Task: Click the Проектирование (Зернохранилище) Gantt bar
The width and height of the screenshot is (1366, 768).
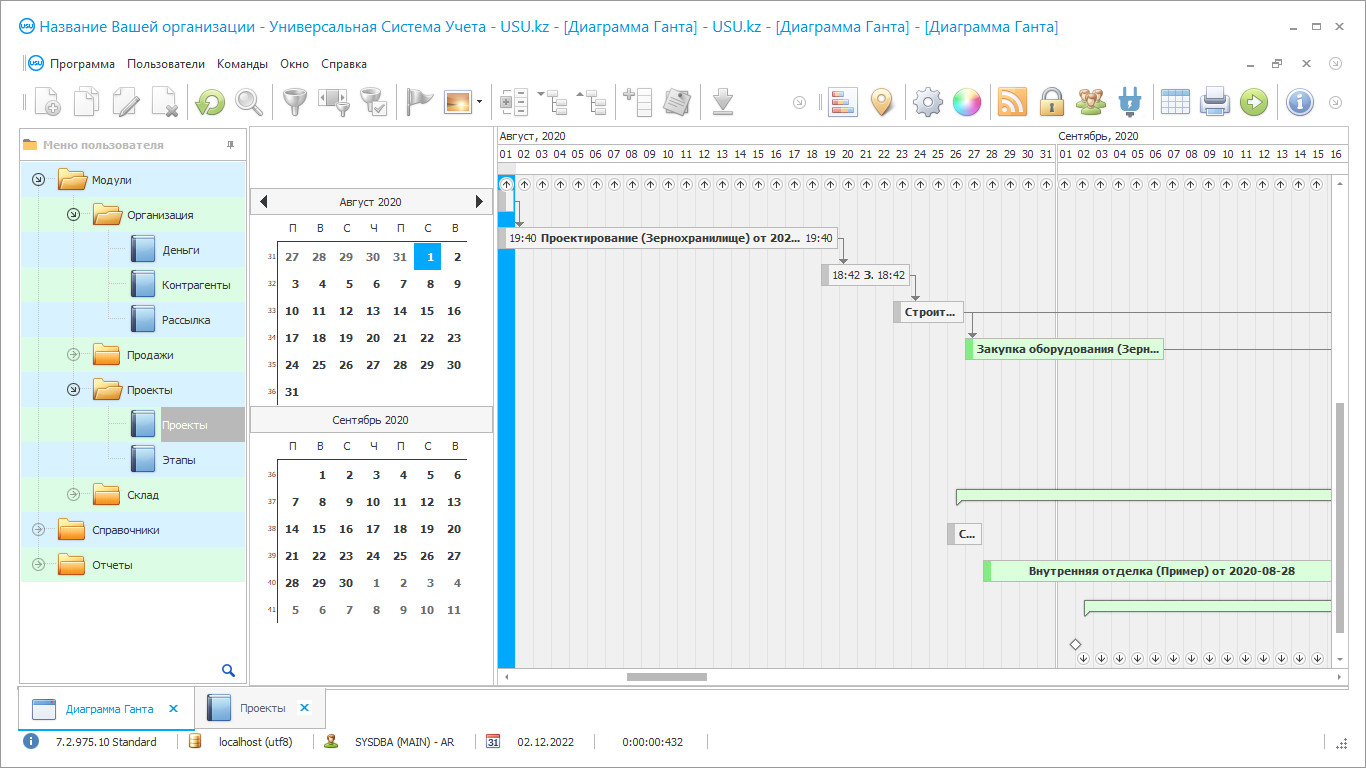Action: (x=668, y=238)
